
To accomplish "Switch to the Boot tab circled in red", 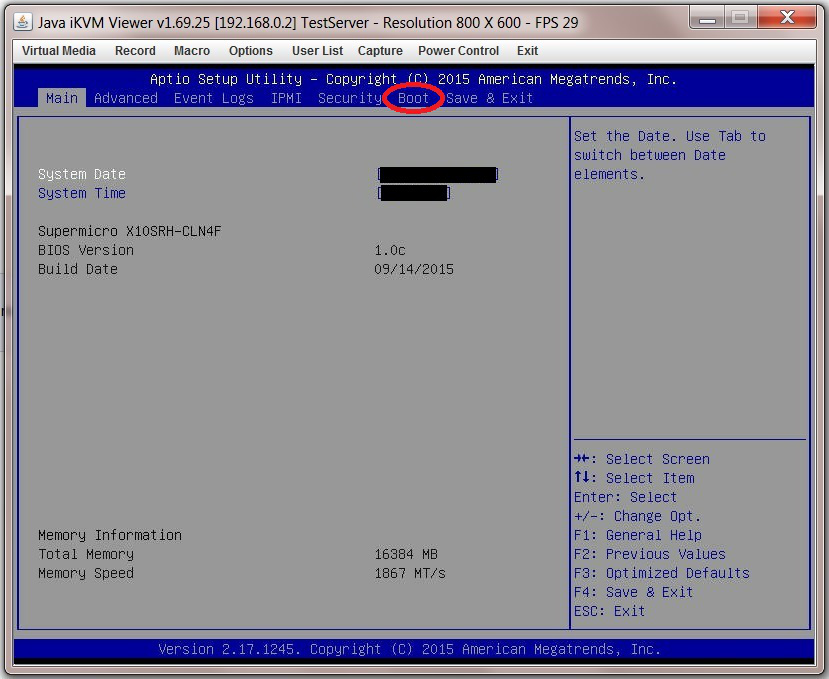I will click(412, 98).
